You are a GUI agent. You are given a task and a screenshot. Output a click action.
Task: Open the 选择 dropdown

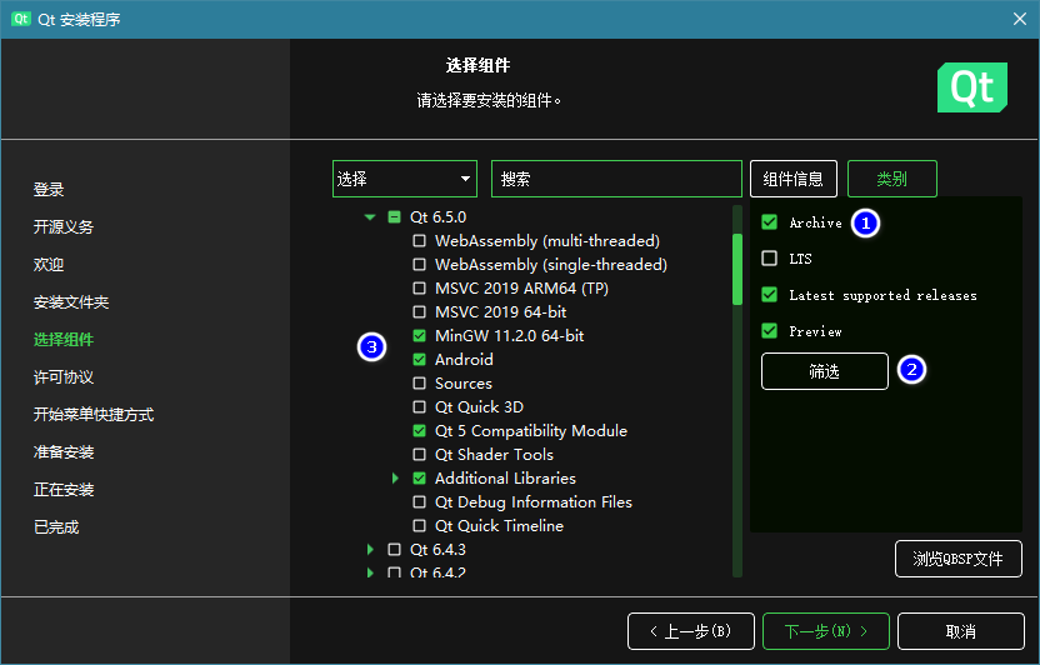(x=405, y=178)
